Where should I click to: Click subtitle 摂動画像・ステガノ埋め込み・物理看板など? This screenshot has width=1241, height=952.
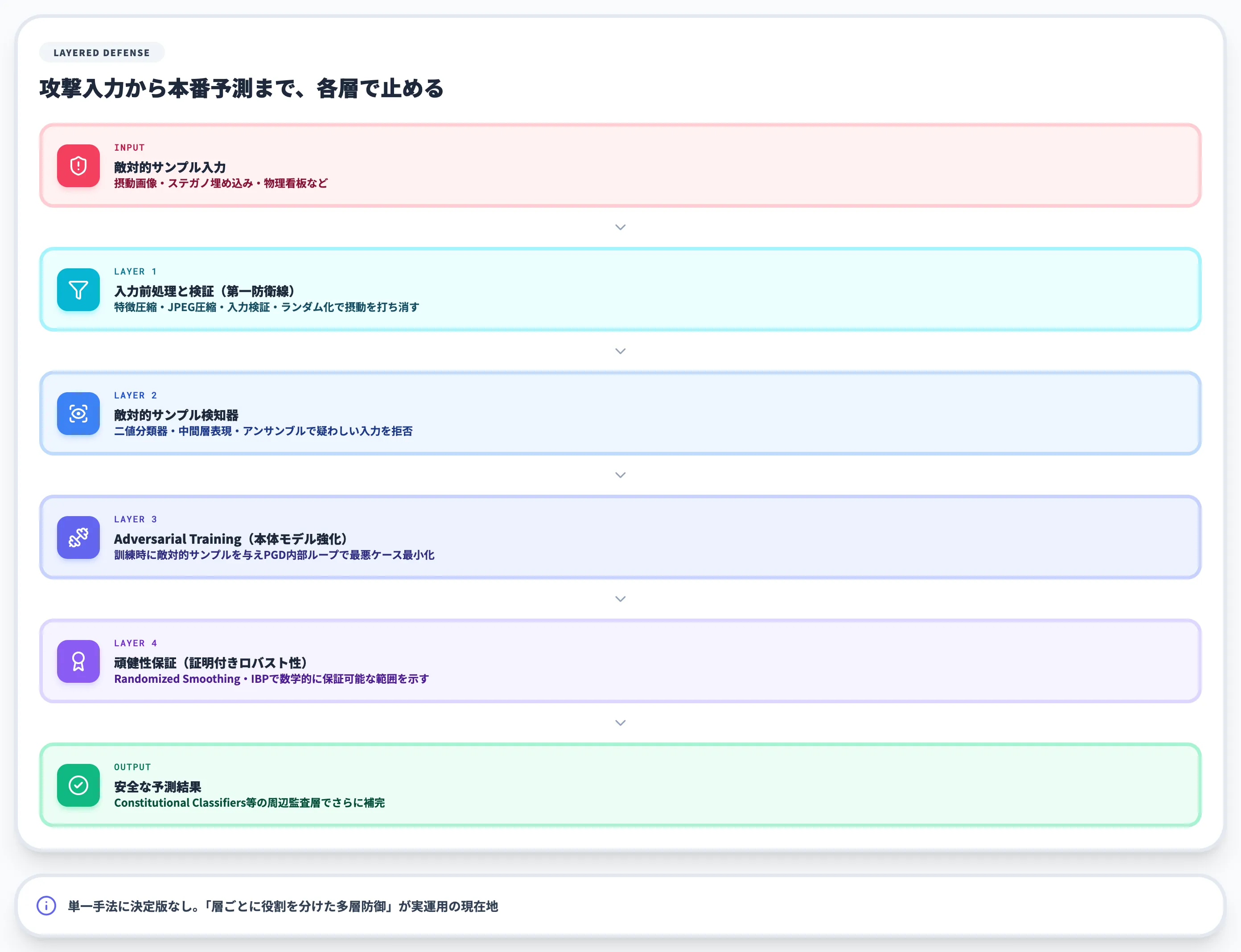pos(221,183)
